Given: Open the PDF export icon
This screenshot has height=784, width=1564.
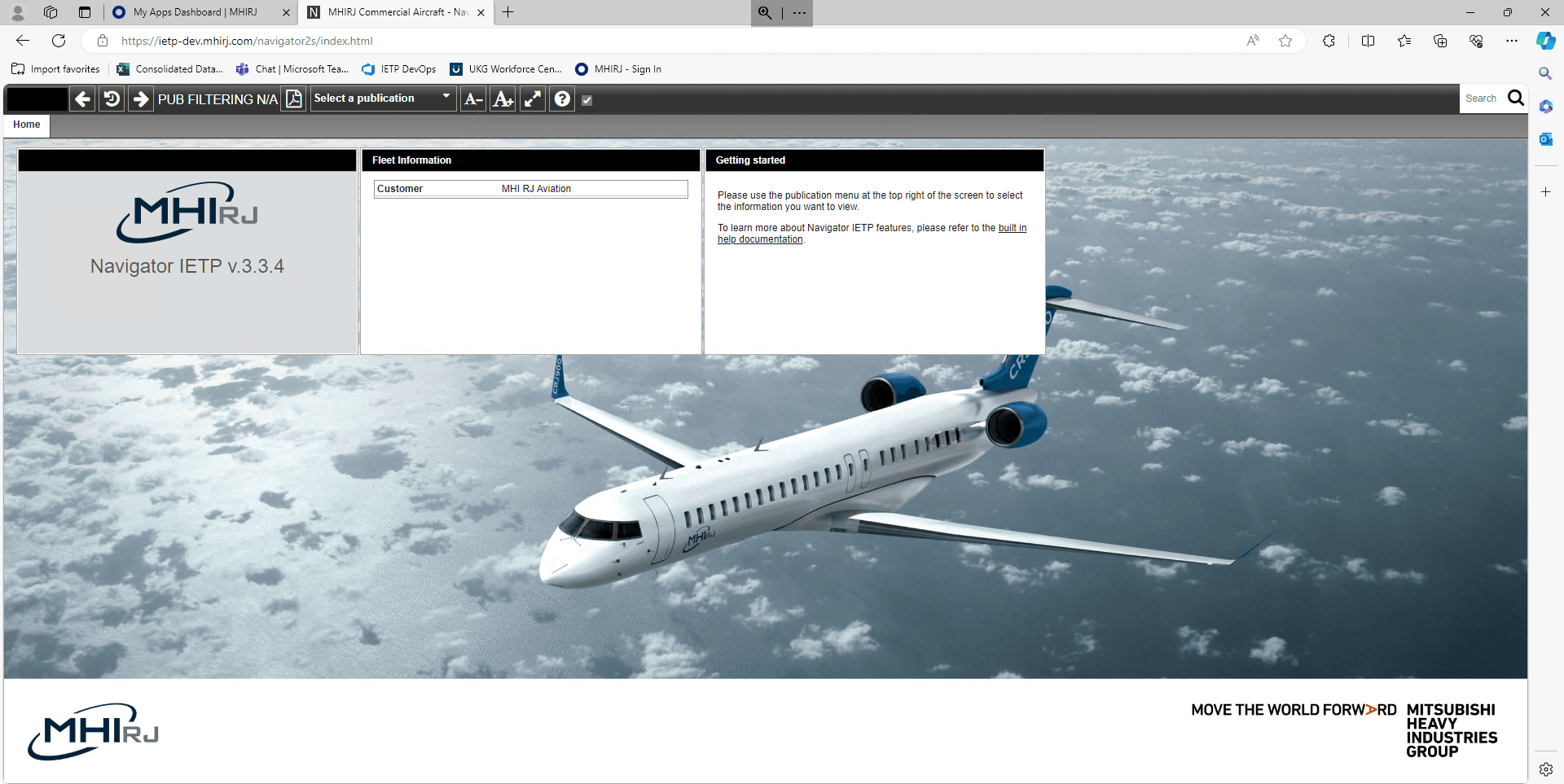Looking at the screenshot, I should click(293, 99).
